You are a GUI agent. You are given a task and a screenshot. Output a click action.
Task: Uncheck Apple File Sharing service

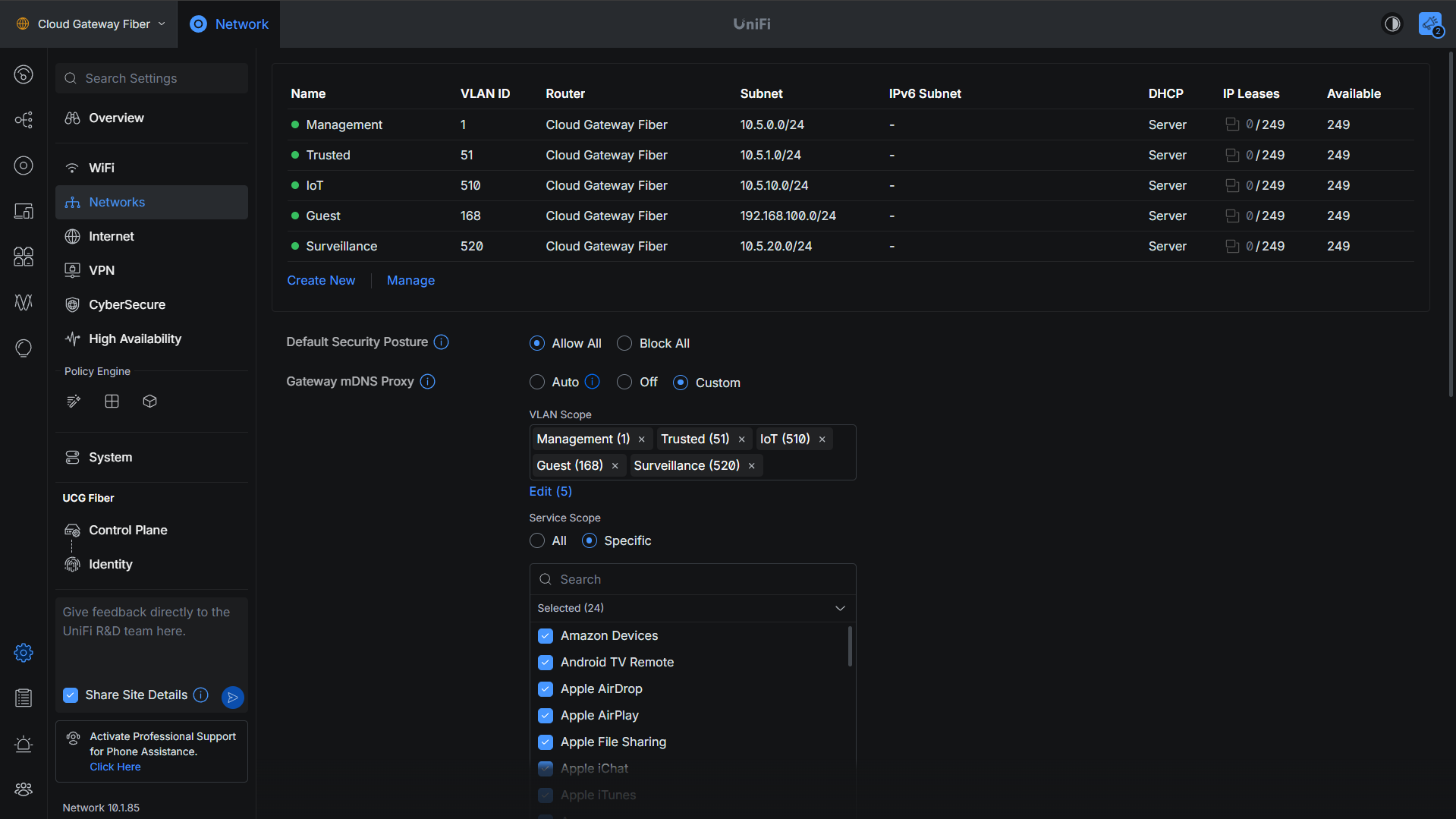coord(546,742)
